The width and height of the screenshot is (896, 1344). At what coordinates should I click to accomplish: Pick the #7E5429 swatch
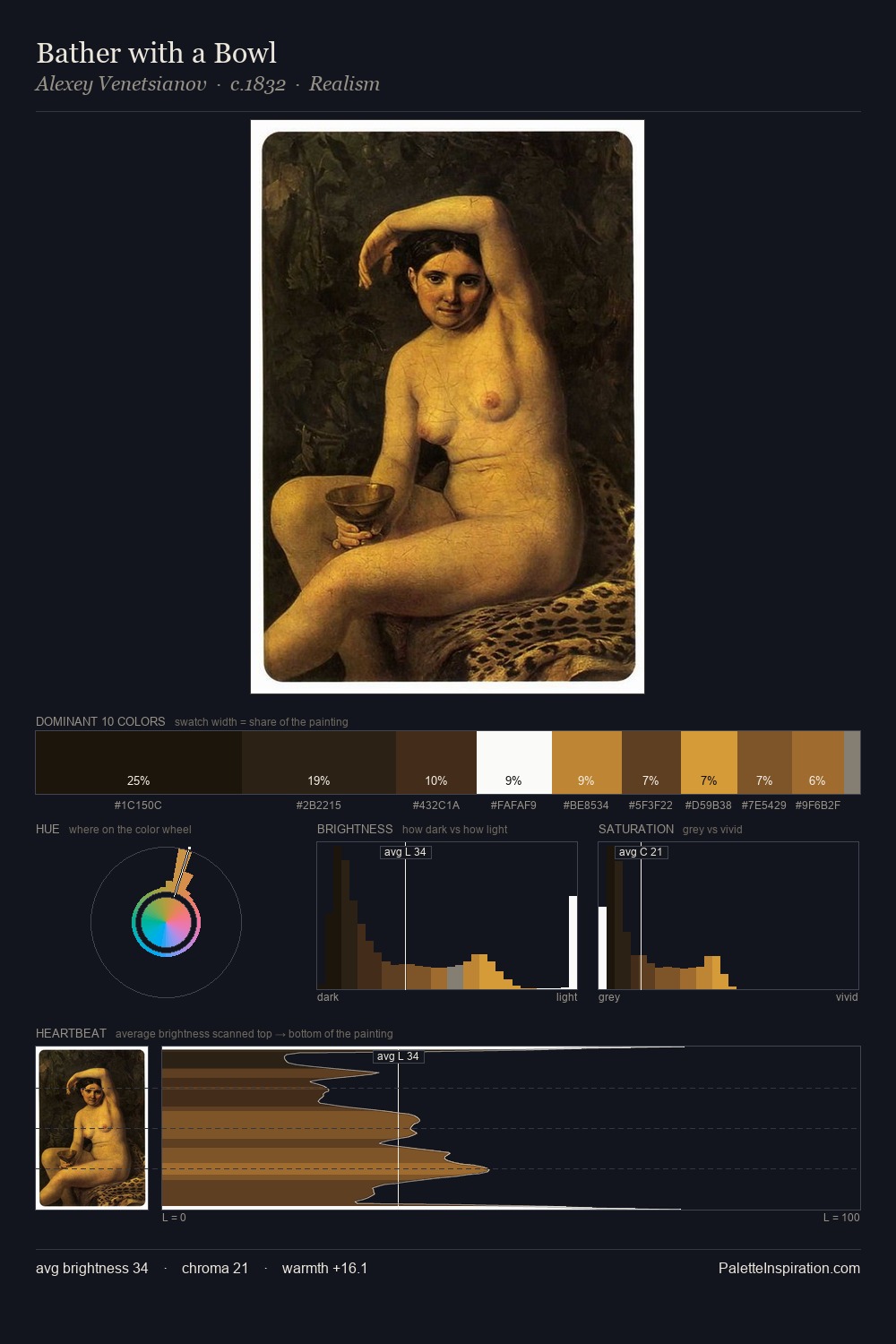pyautogui.click(x=764, y=762)
